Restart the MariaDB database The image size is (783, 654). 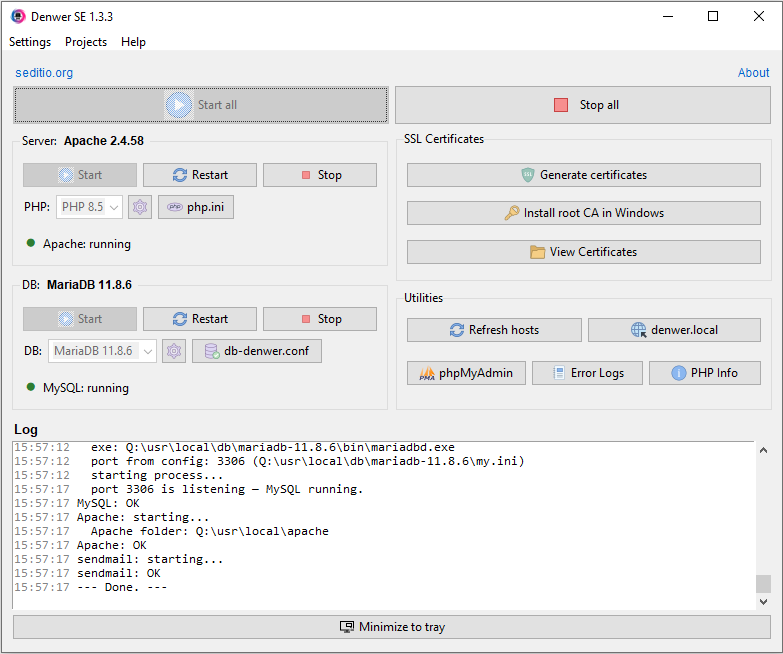pos(200,319)
